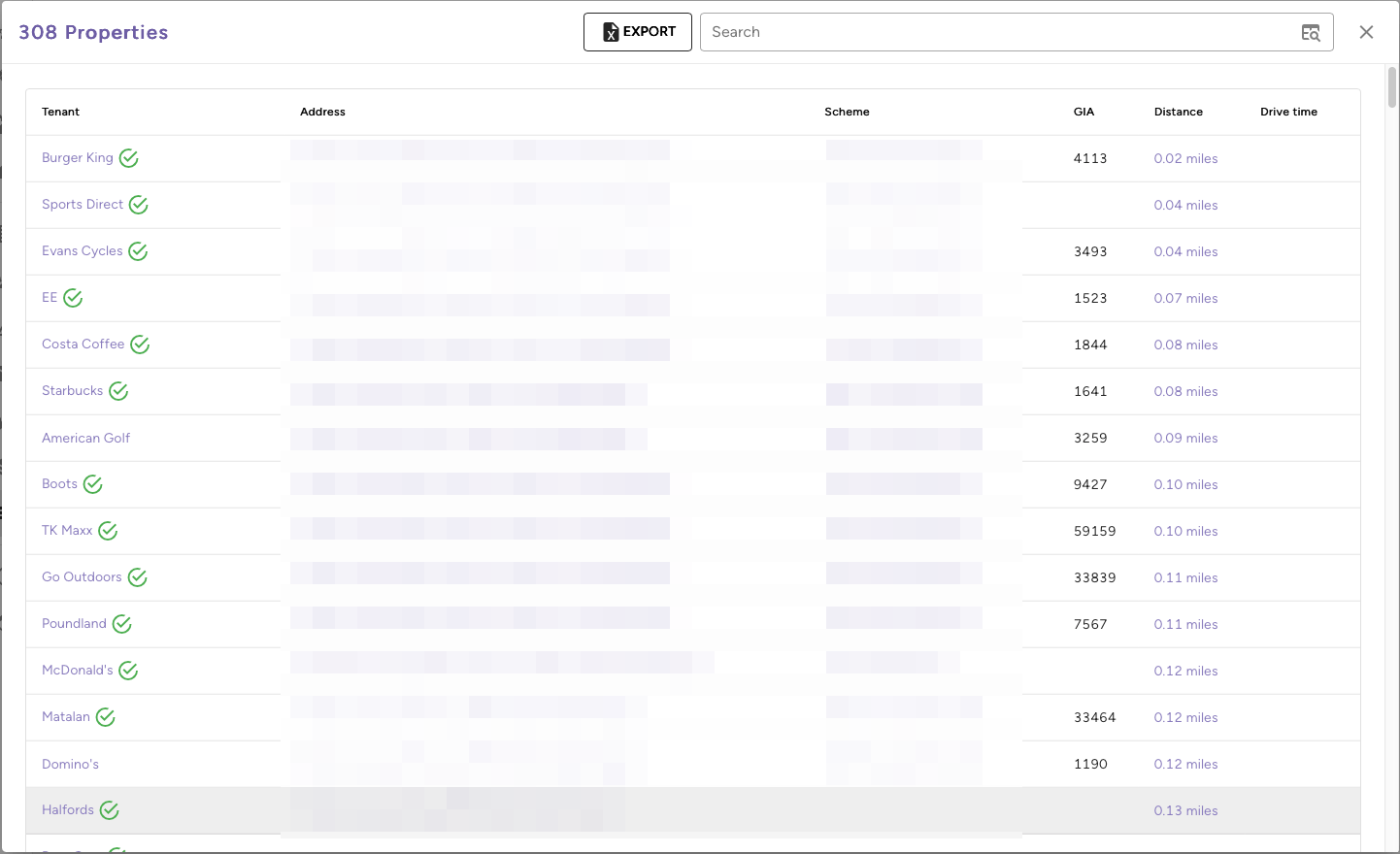Click the verified badge next to TK Maxx

pos(108,531)
